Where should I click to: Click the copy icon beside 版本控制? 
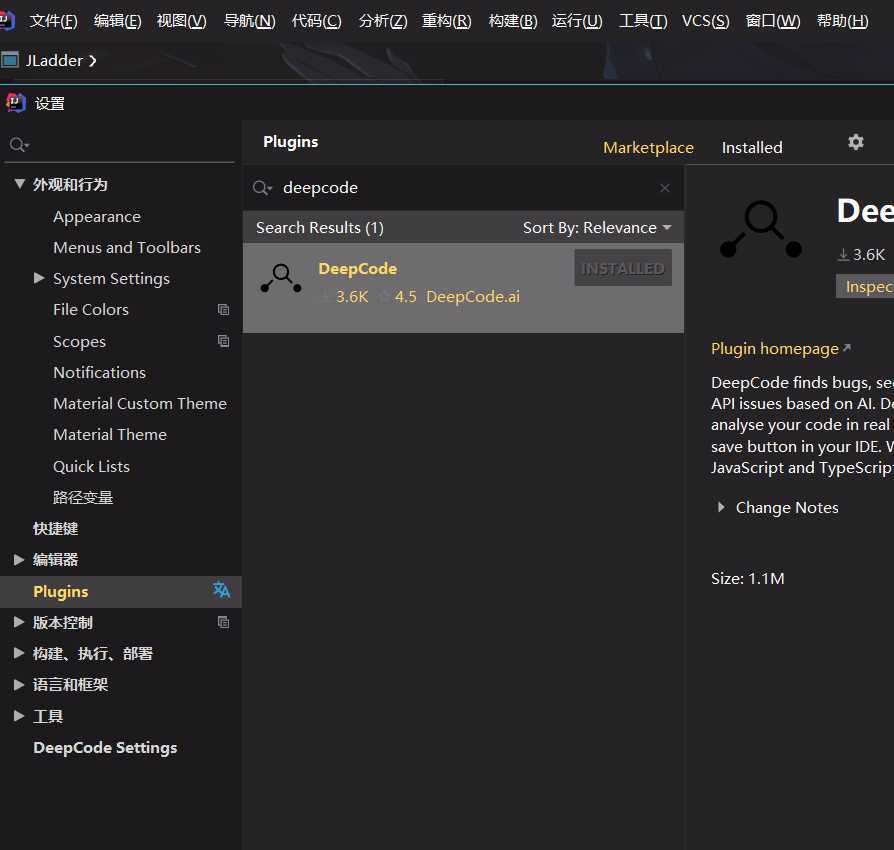pos(224,622)
